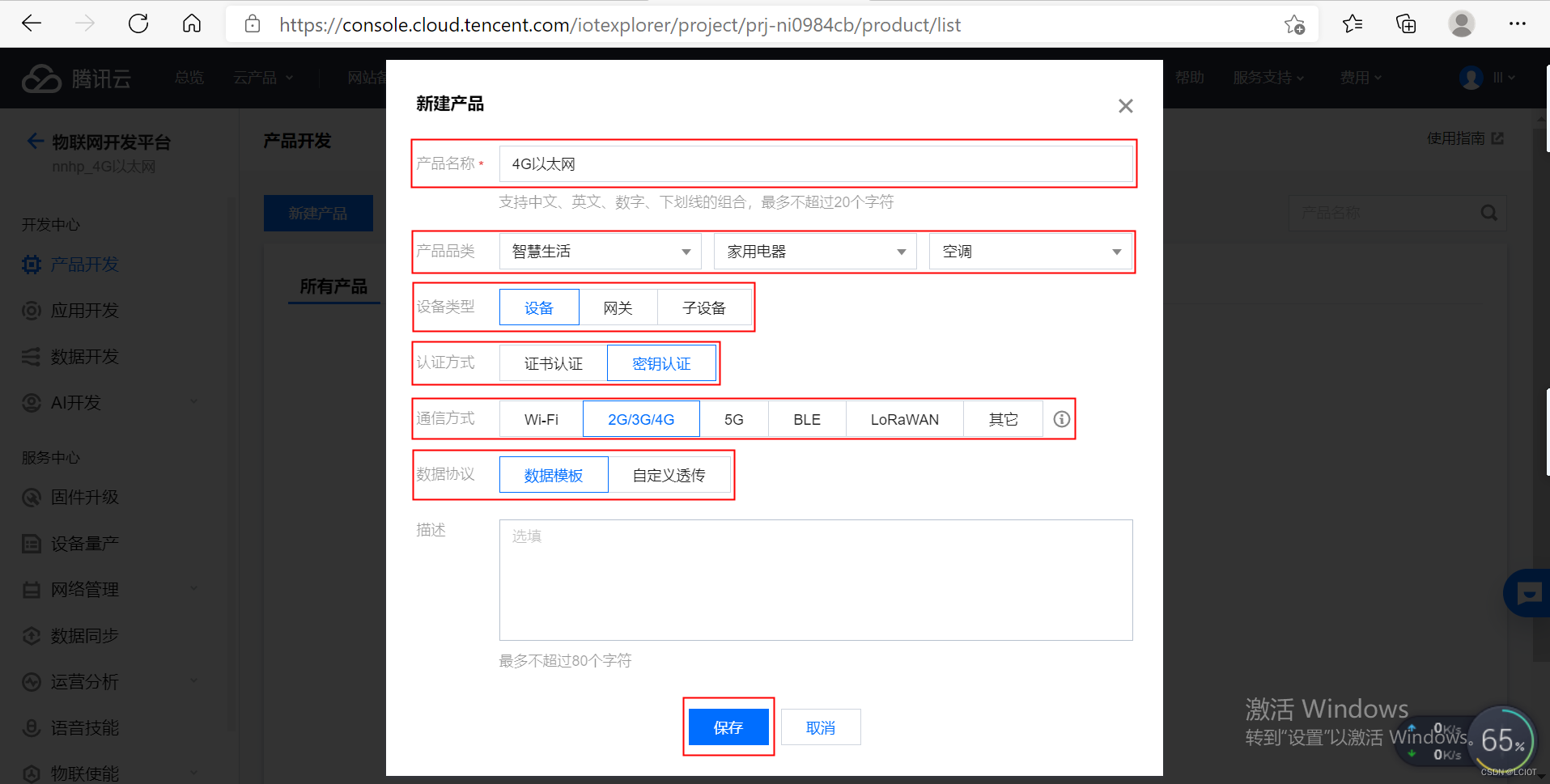Choose 自定义透传 data protocol
The width and height of the screenshot is (1550, 784).
[669, 475]
